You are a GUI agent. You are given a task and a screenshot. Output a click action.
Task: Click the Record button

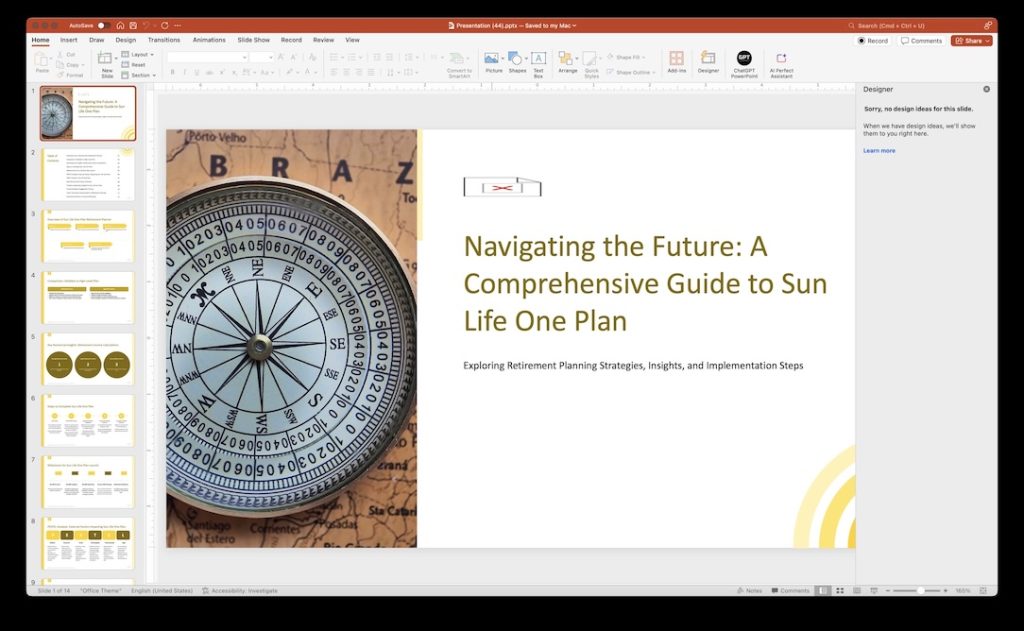click(873, 40)
